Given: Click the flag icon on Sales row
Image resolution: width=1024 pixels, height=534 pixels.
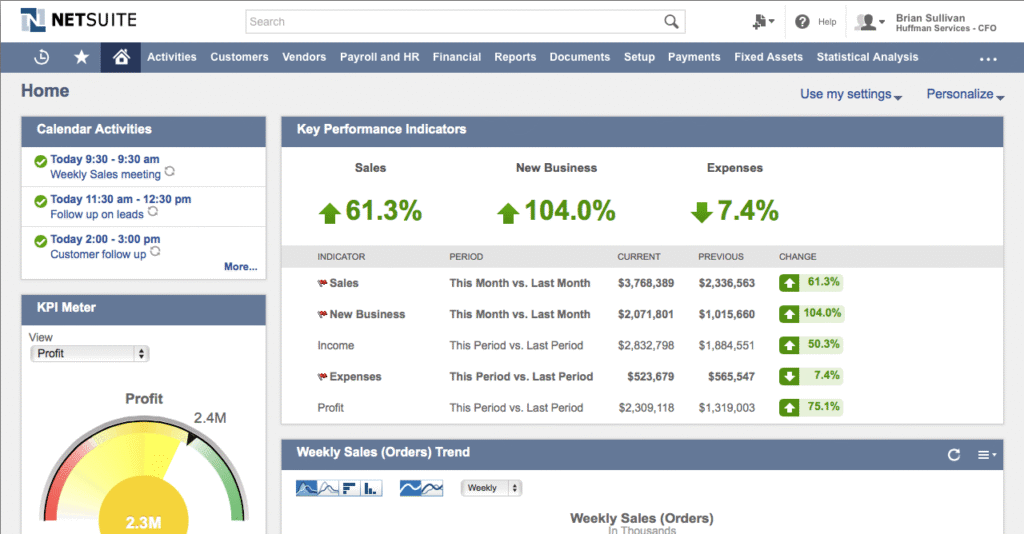Looking at the screenshot, I should click(322, 283).
